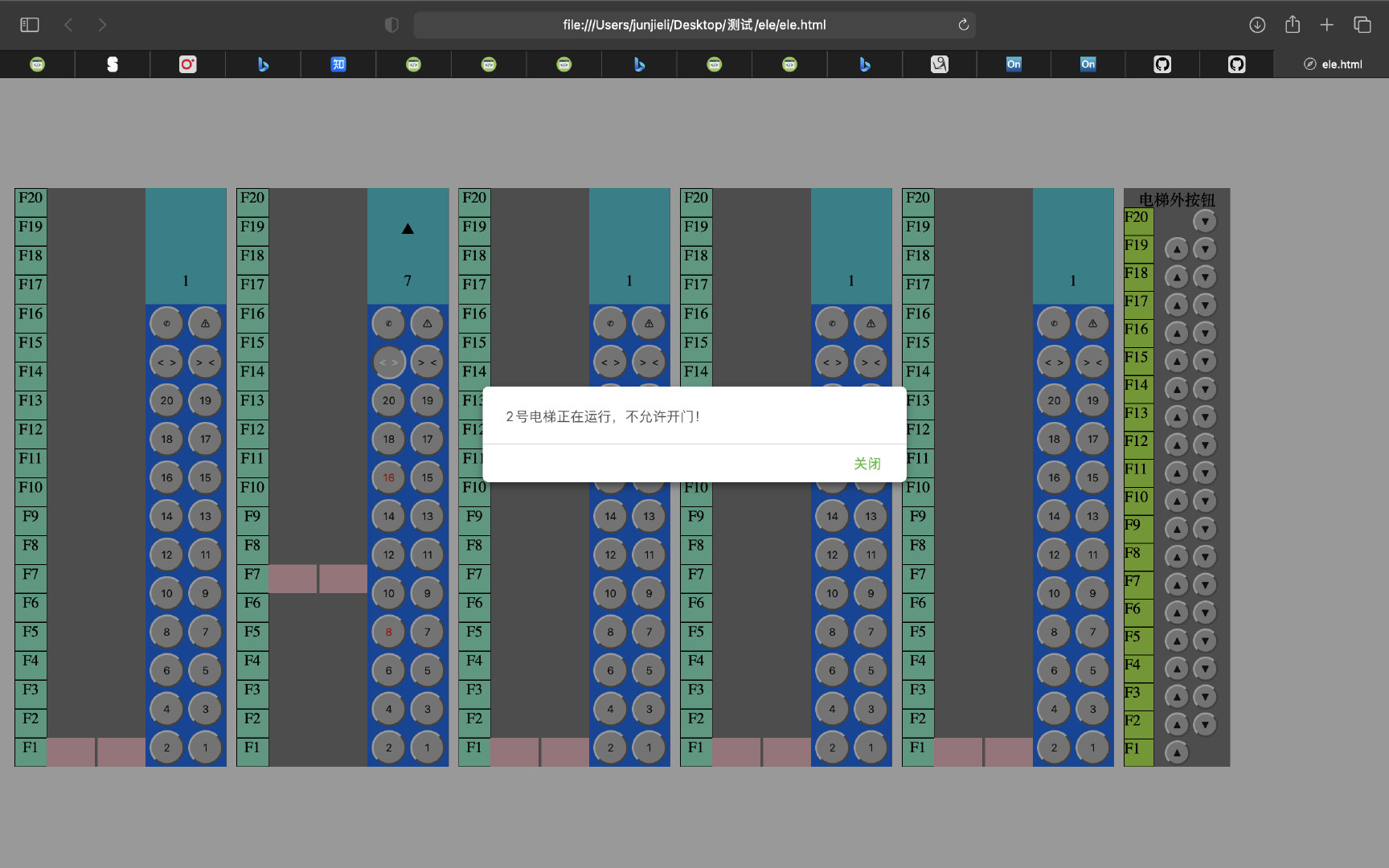Call elevator down from F19 outside panel
The height and width of the screenshot is (868, 1389).
point(1205,249)
